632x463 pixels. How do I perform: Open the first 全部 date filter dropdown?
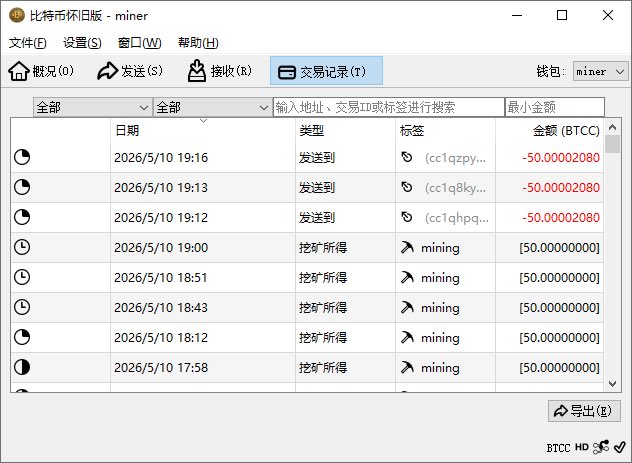click(x=93, y=107)
